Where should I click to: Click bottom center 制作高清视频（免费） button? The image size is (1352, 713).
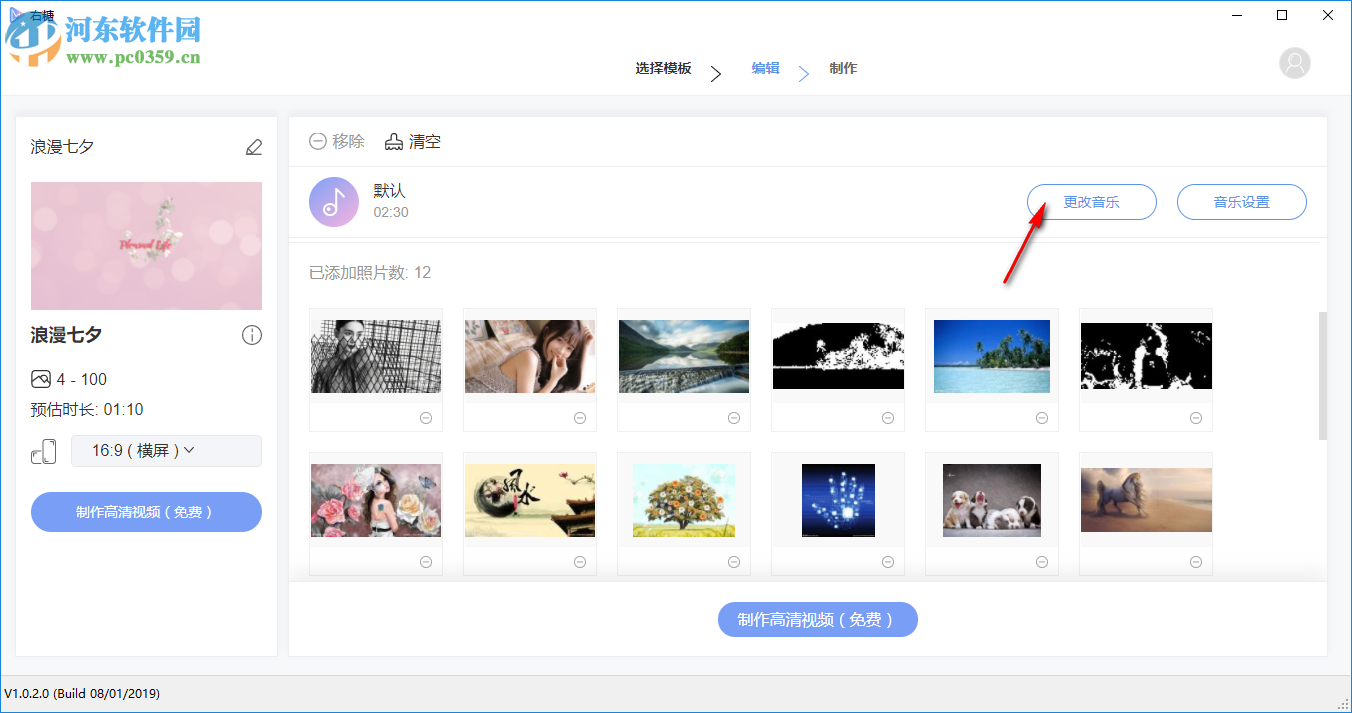tap(818, 620)
